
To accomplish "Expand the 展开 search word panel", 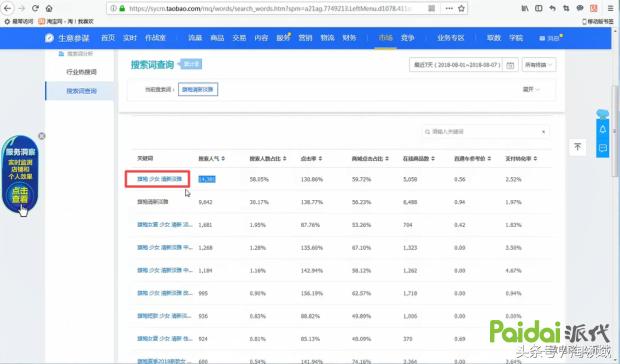I will tap(531, 90).
